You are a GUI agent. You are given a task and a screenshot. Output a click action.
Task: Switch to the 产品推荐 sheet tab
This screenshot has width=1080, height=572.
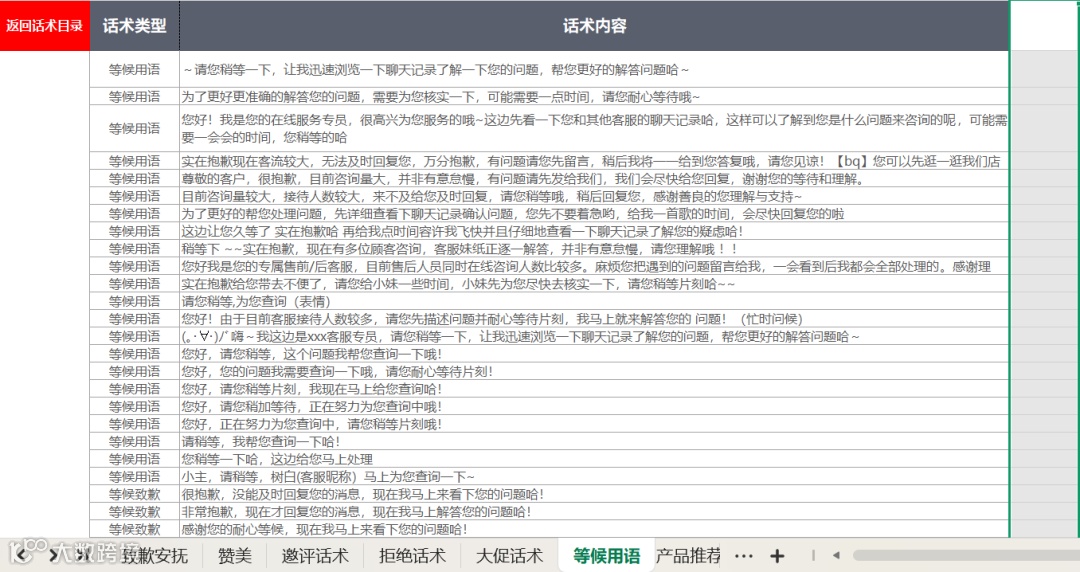point(687,556)
